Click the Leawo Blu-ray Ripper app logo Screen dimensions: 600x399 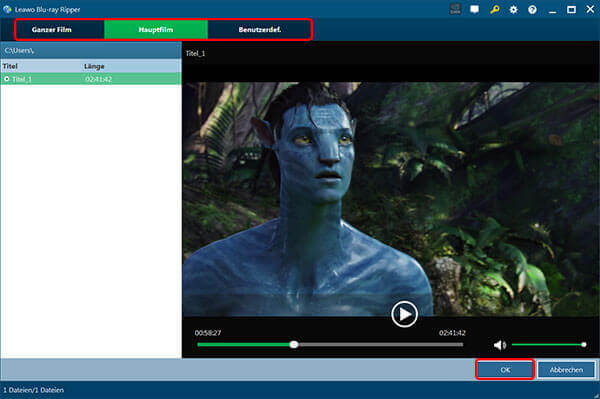pyautogui.click(x=7, y=9)
